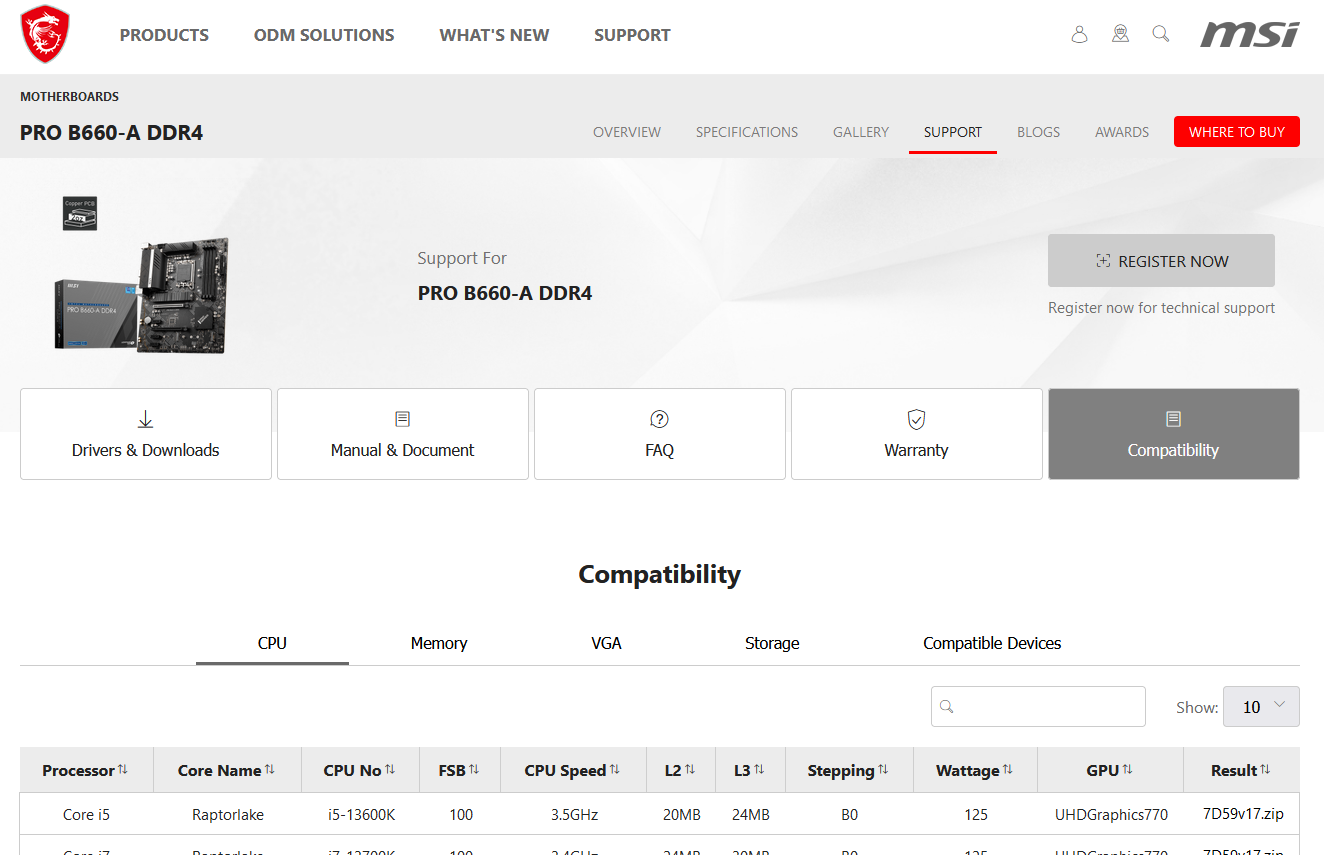Sort table by FSB arrows
The width and height of the screenshot is (1324, 855).
click(x=474, y=770)
